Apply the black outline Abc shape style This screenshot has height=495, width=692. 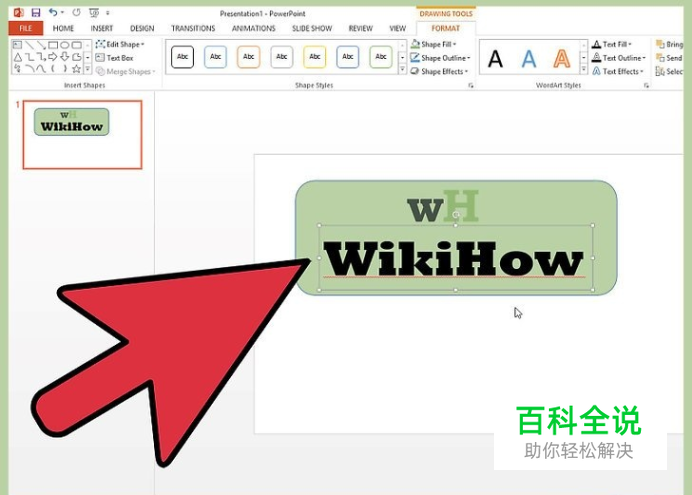[x=182, y=57]
